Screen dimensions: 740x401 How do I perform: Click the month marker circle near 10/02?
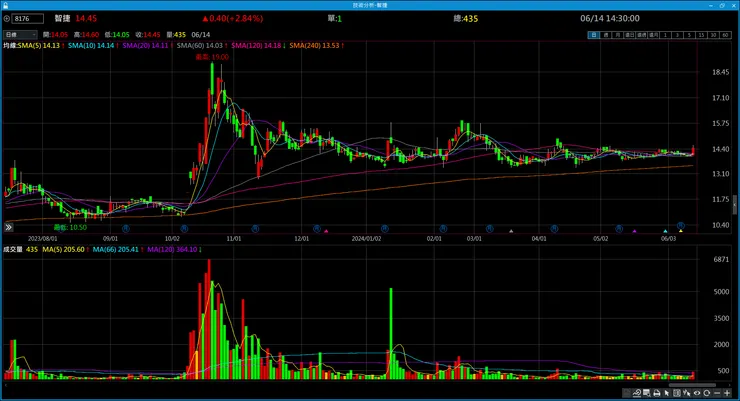(184, 228)
